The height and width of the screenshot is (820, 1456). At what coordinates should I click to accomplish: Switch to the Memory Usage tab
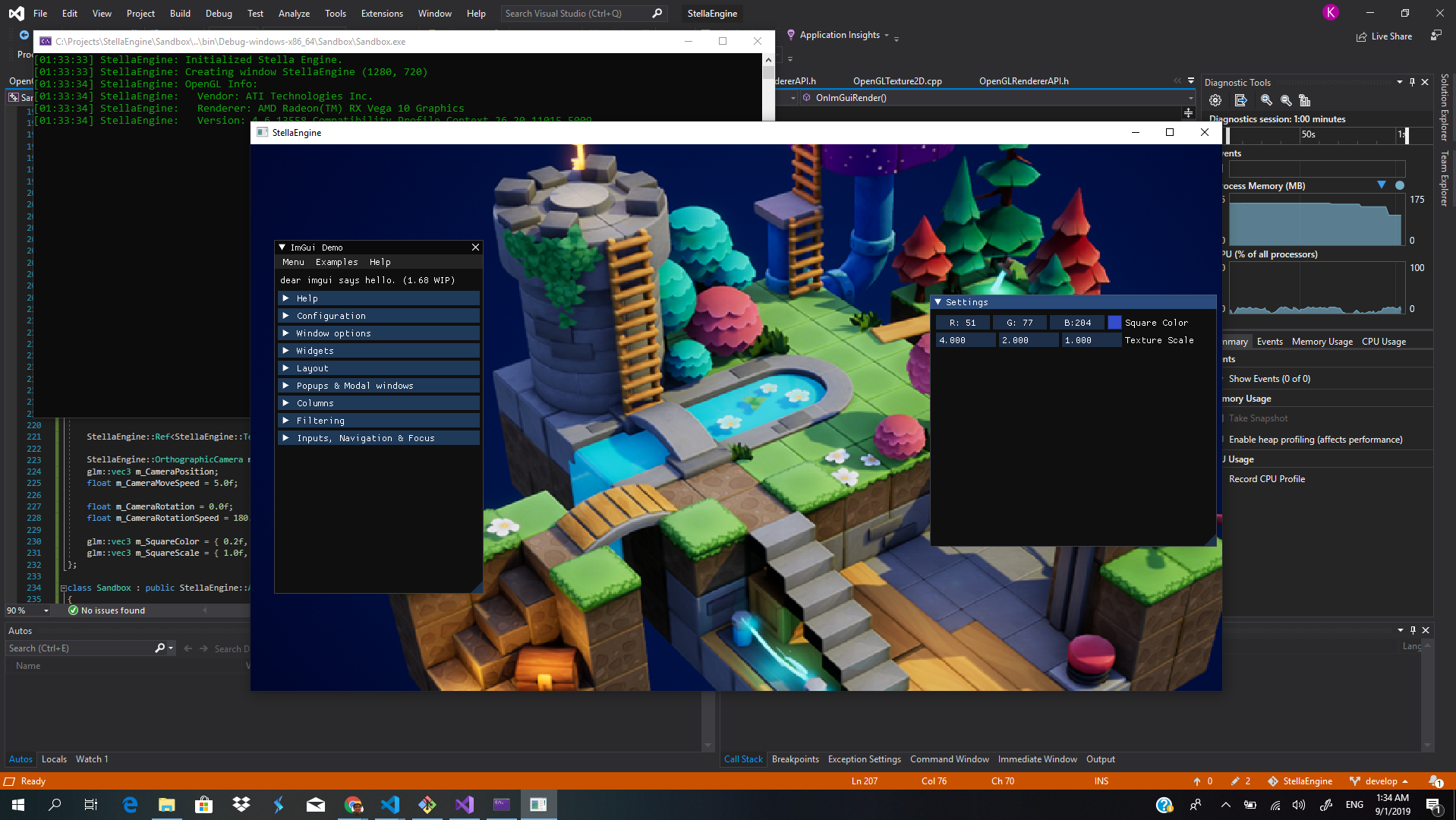tap(1322, 342)
